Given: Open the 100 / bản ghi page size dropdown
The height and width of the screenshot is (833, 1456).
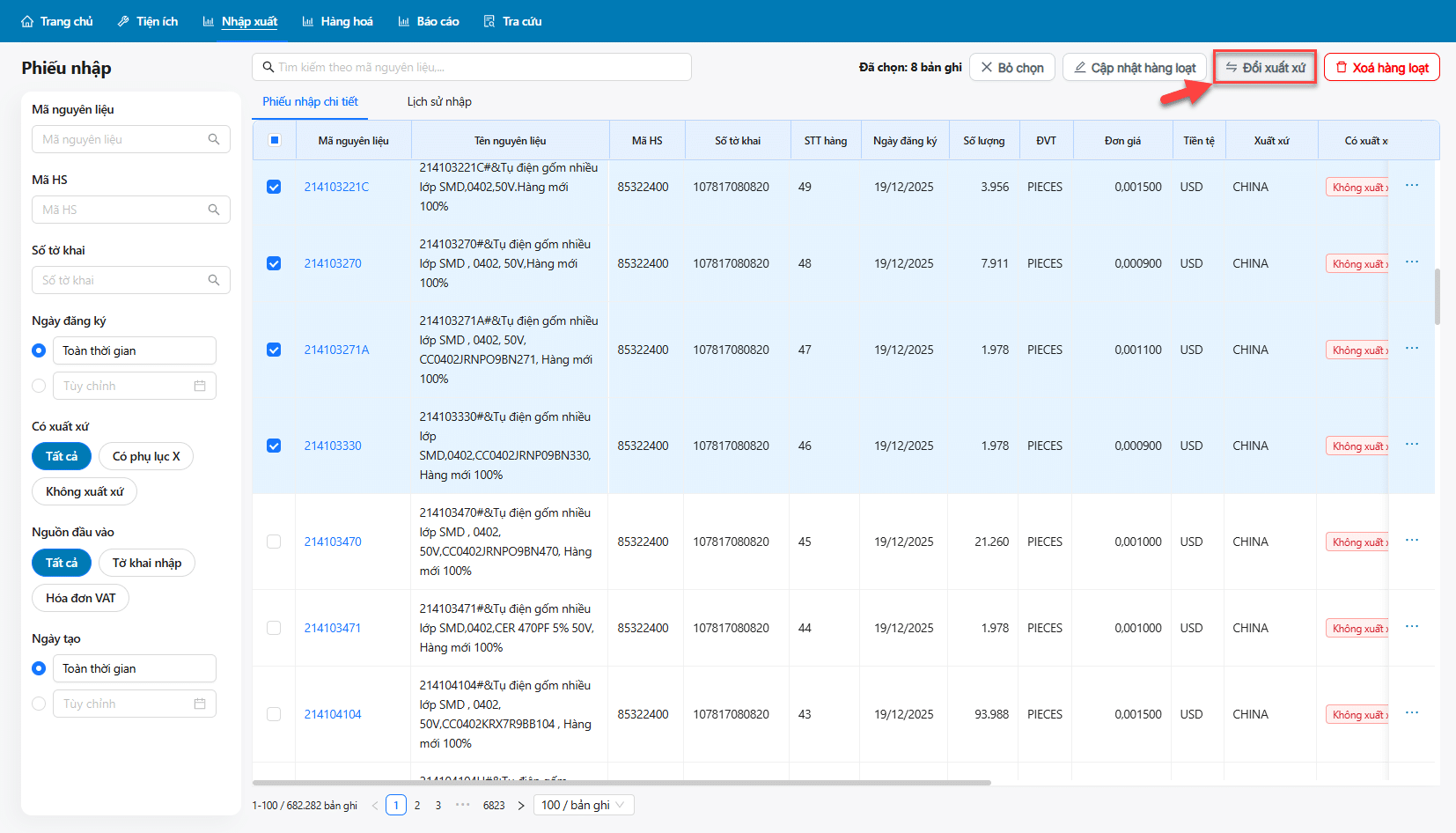Looking at the screenshot, I should coord(583,805).
